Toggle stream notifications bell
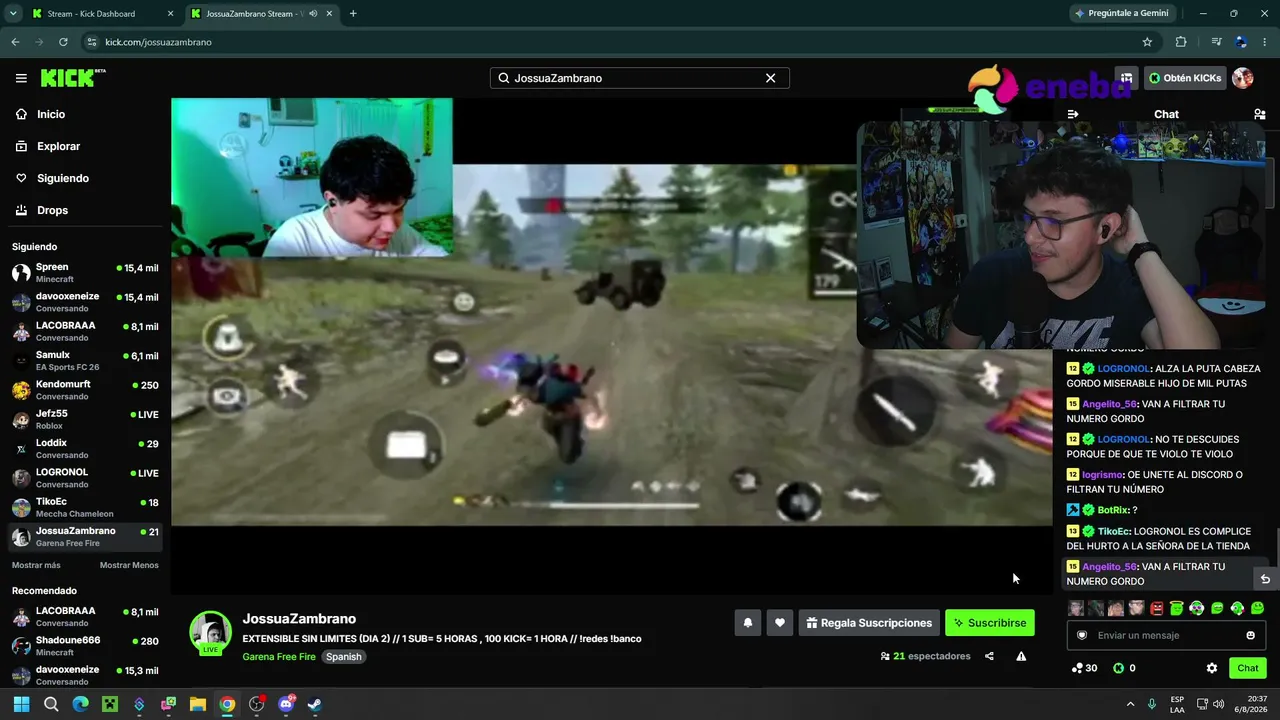 [x=747, y=623]
